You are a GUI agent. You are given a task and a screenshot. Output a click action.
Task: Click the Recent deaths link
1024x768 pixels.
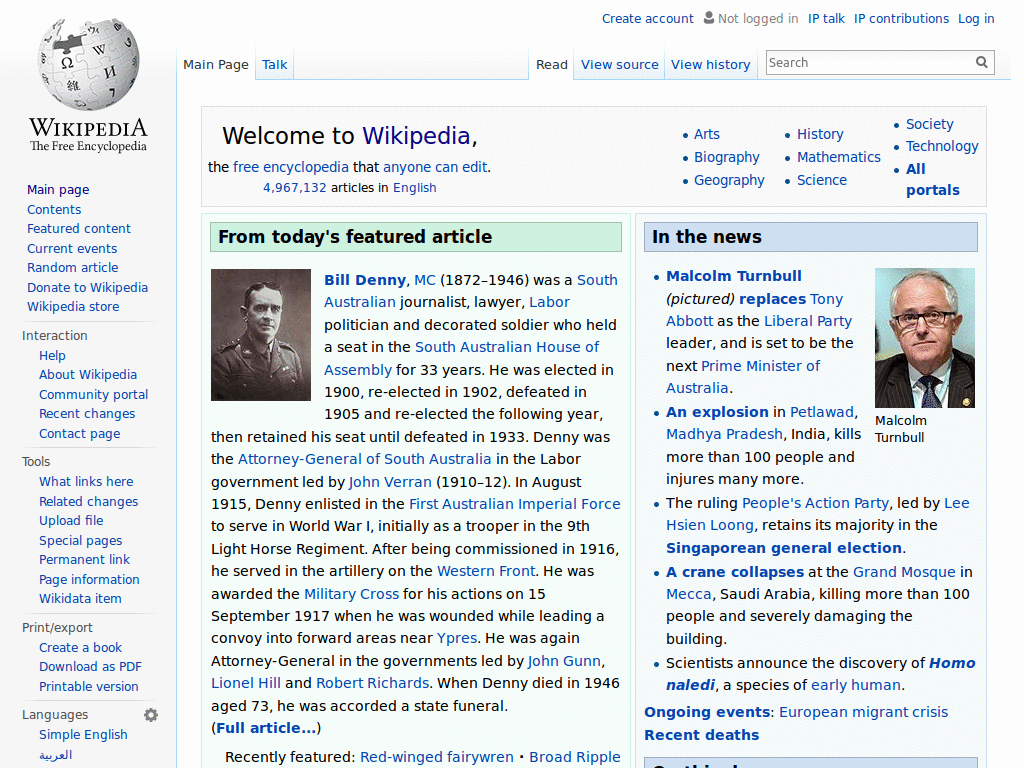click(701, 735)
